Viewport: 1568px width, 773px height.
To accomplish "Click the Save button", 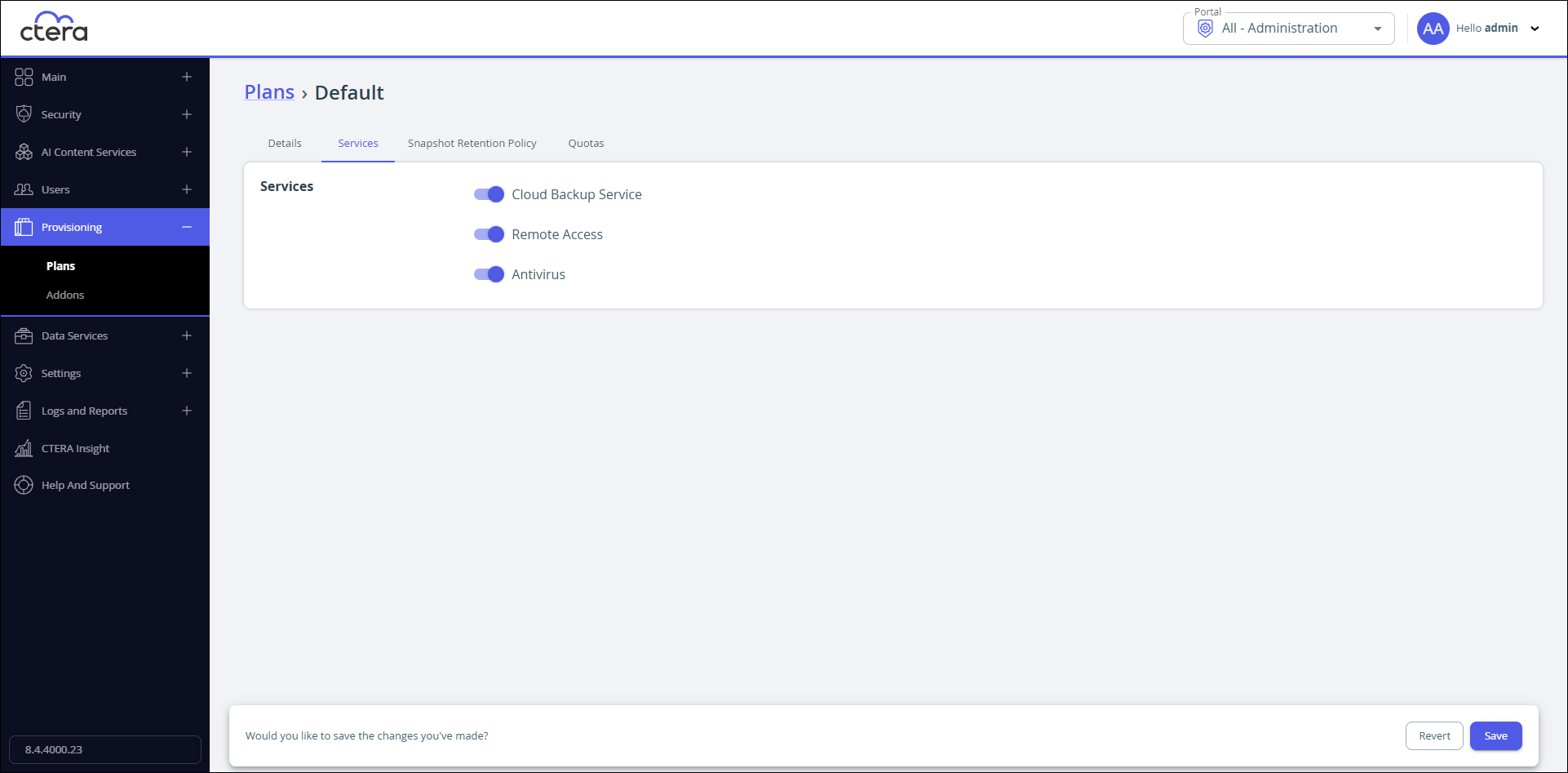I will pyautogui.click(x=1495, y=735).
